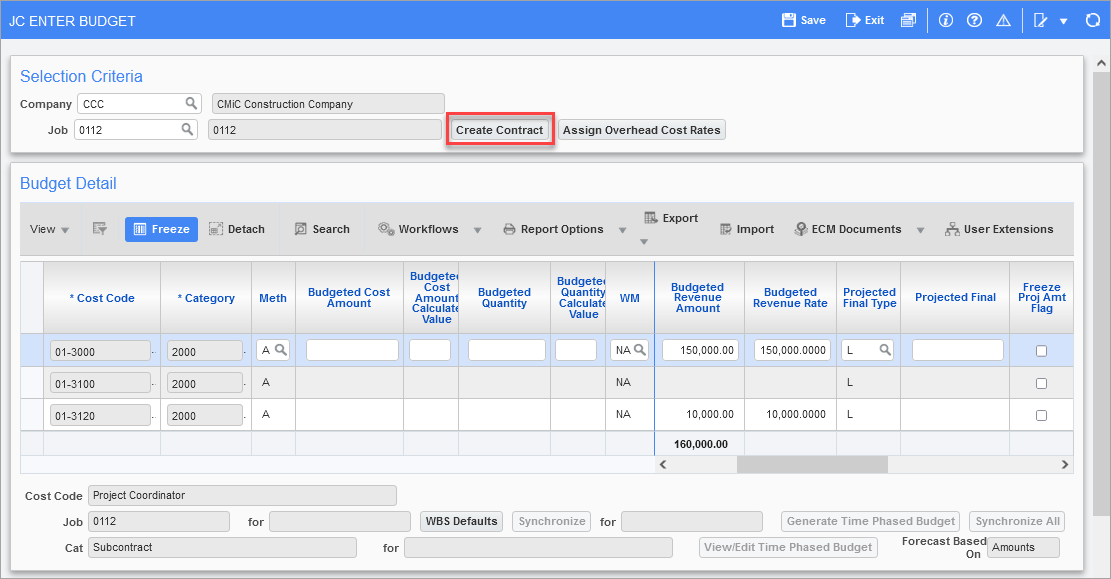Click the table scroll left arrow
The width and height of the screenshot is (1111, 579).
(662, 464)
